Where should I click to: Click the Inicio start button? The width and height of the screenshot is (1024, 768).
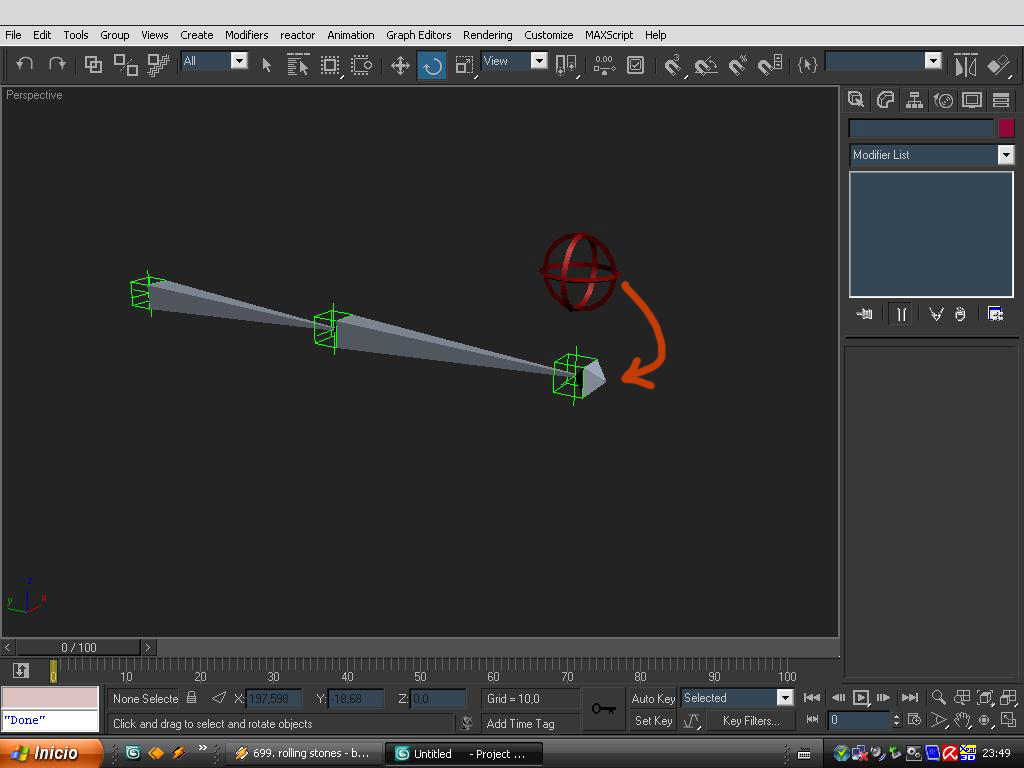click(51, 753)
